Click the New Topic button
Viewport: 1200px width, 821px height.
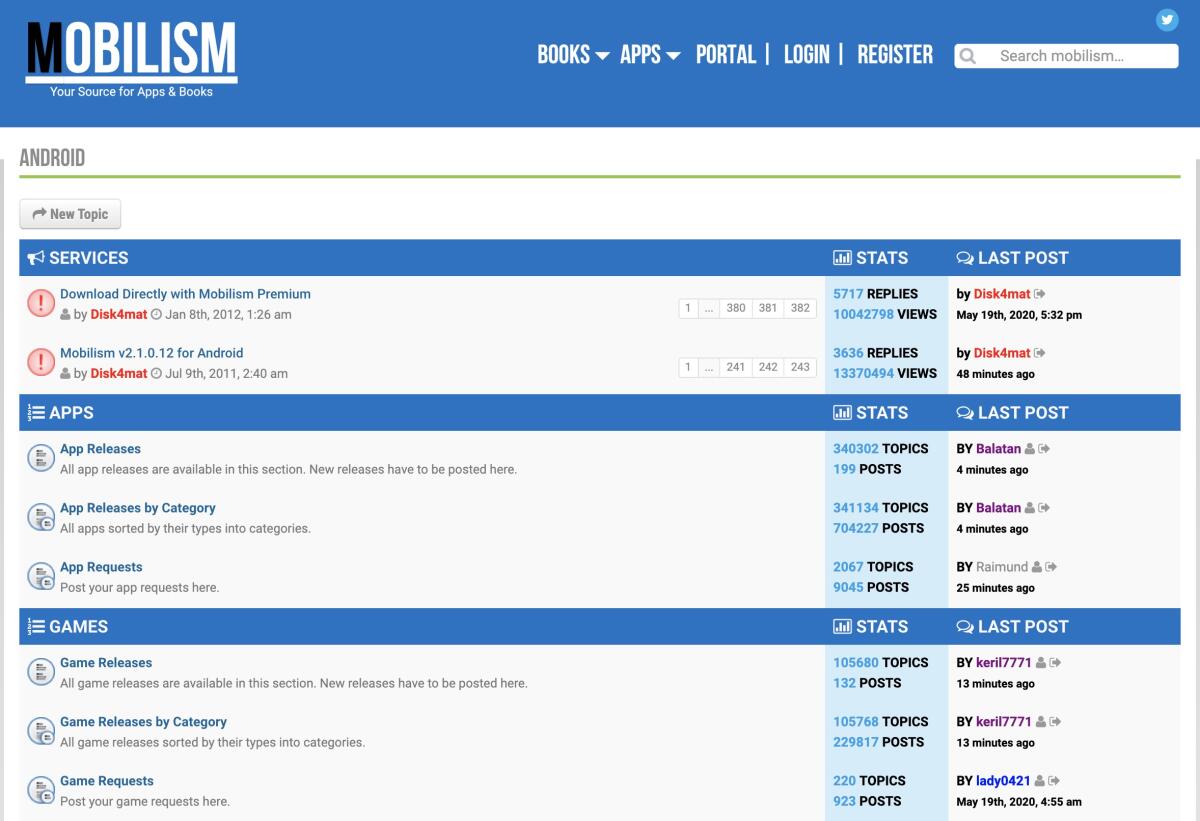point(69,213)
